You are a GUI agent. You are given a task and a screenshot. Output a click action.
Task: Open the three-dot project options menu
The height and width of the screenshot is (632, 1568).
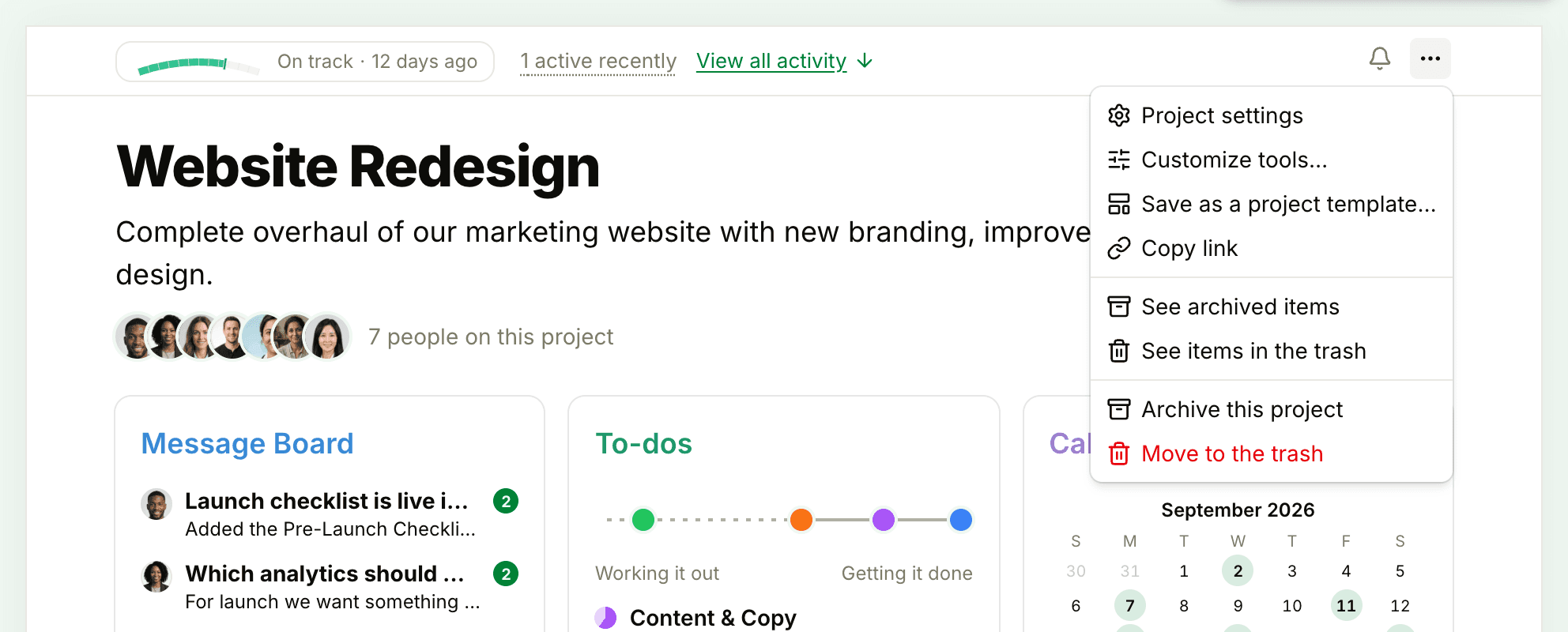pyautogui.click(x=1430, y=58)
